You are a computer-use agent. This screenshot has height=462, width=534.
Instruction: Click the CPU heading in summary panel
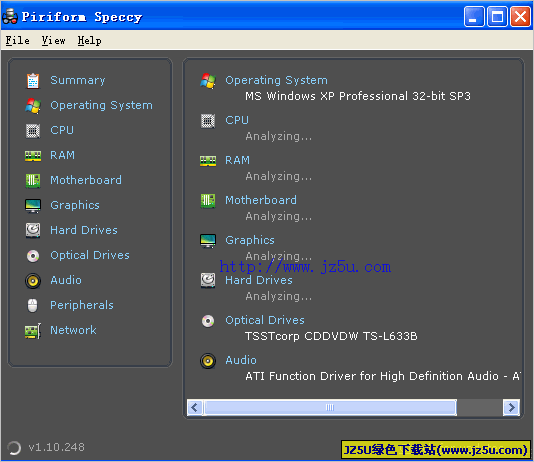click(x=237, y=120)
